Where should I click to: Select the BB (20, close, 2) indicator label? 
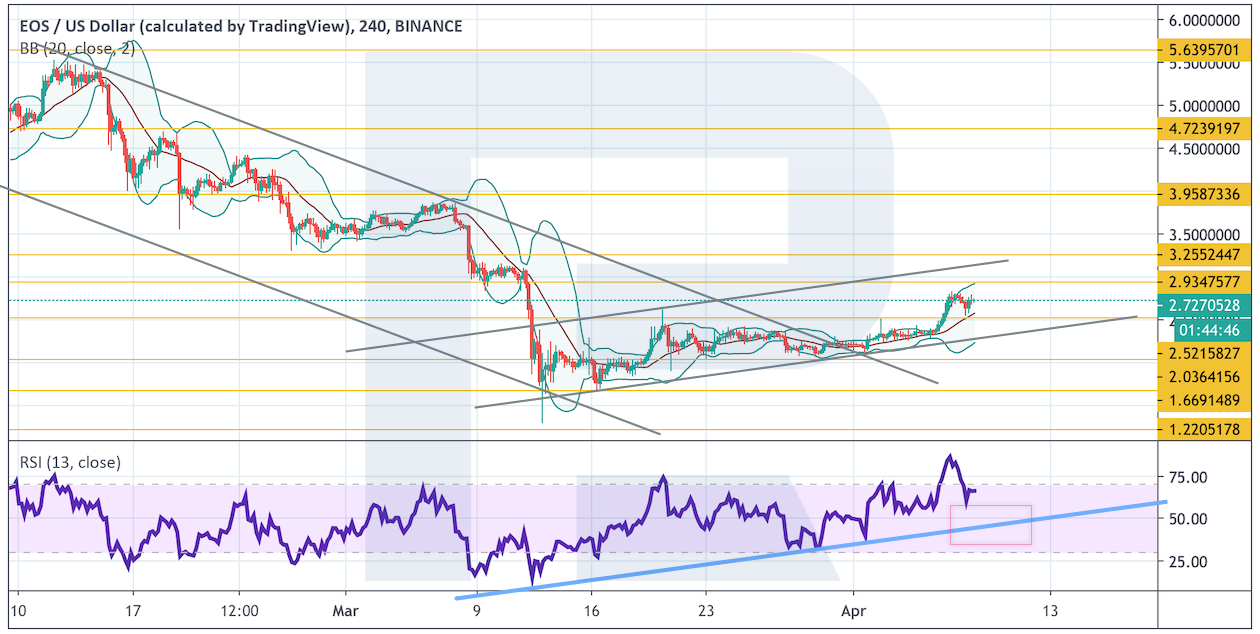[x=79, y=49]
